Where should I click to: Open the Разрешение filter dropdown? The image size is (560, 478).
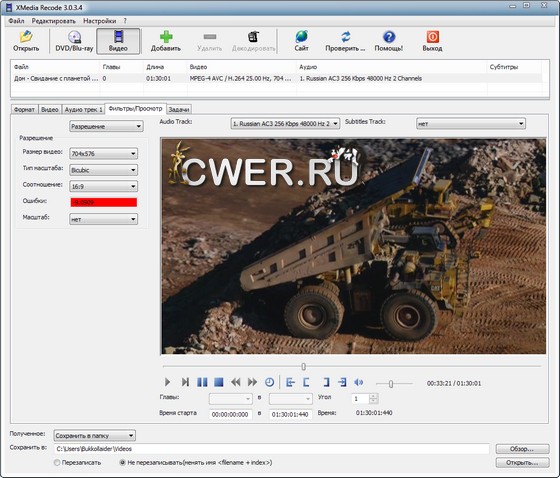point(106,126)
